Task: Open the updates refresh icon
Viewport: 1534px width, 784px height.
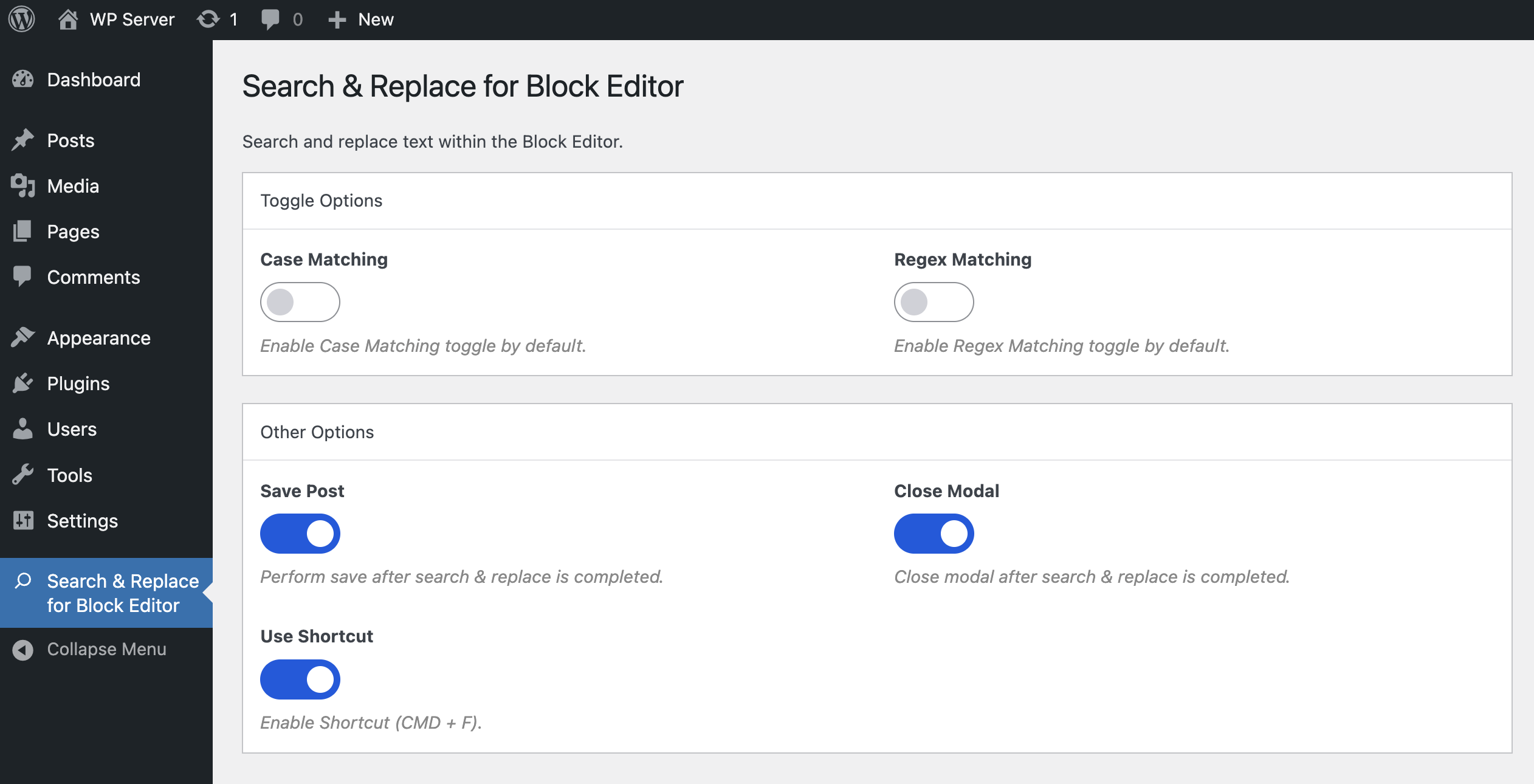Action: click(208, 19)
